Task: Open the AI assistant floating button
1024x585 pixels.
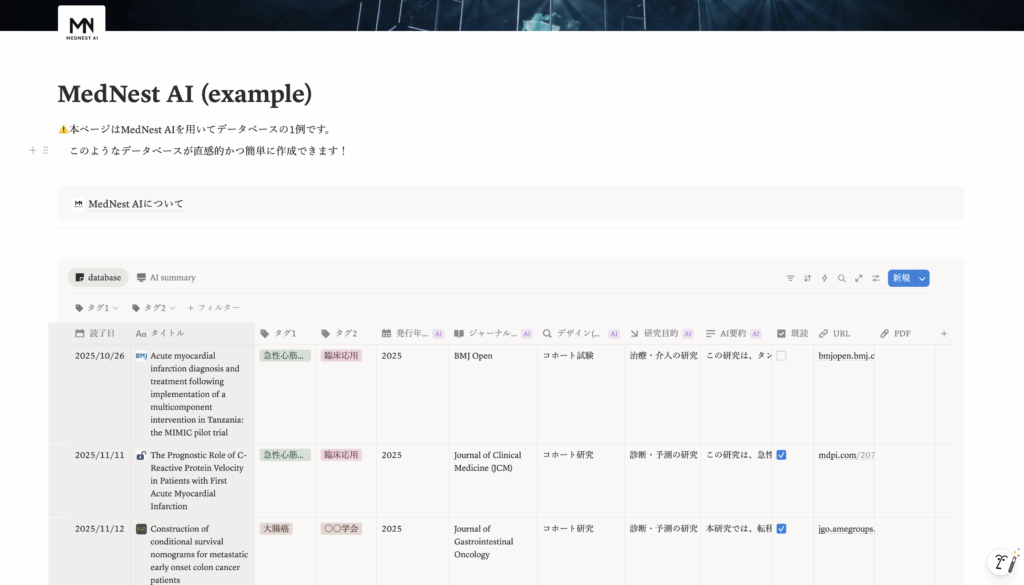Action: tap(1001, 561)
